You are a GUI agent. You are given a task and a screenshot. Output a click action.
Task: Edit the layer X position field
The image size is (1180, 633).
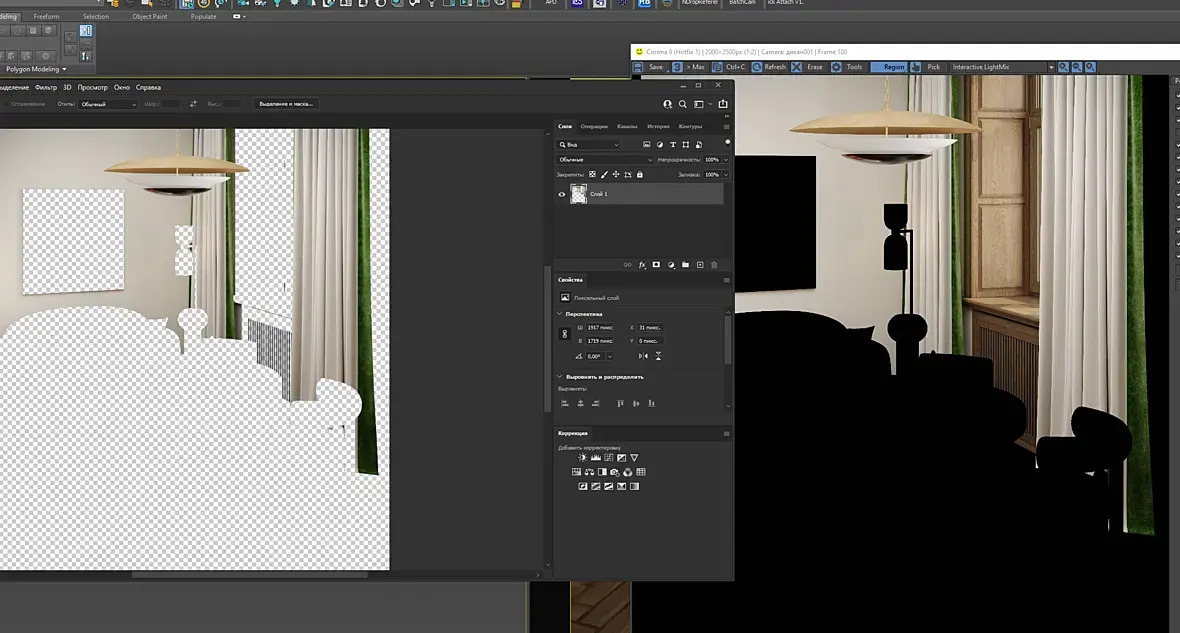click(650, 327)
